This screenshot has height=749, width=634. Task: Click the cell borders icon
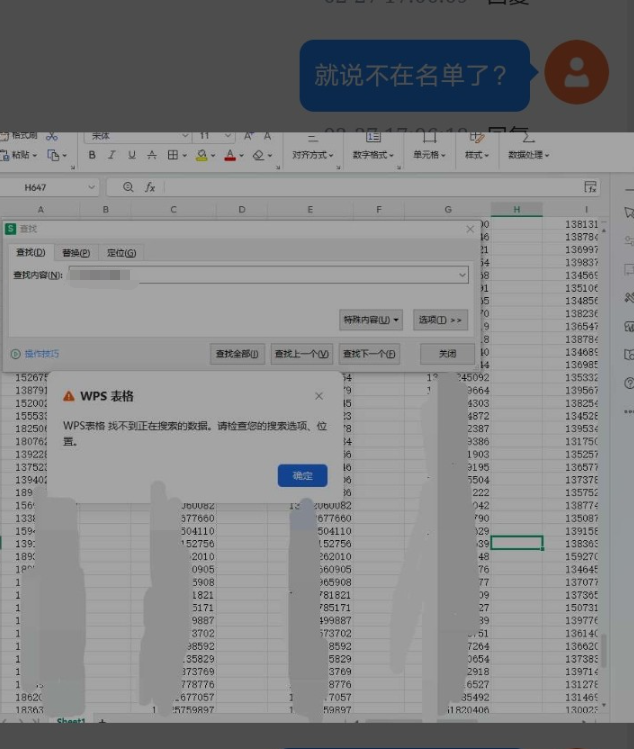172,156
